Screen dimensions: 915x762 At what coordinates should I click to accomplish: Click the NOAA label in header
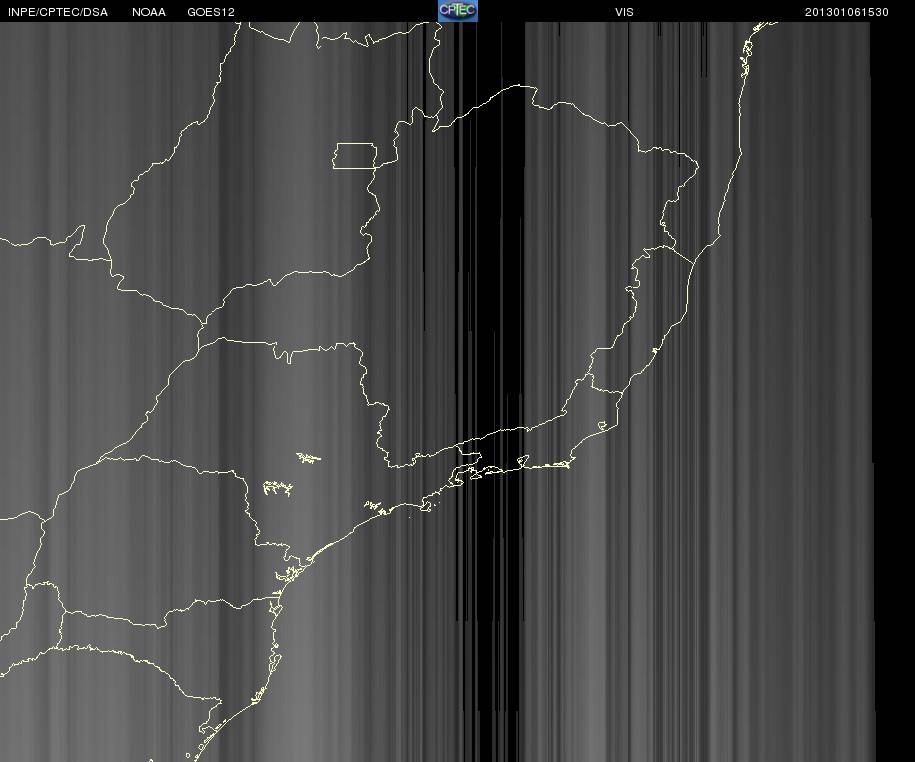[x=149, y=12]
